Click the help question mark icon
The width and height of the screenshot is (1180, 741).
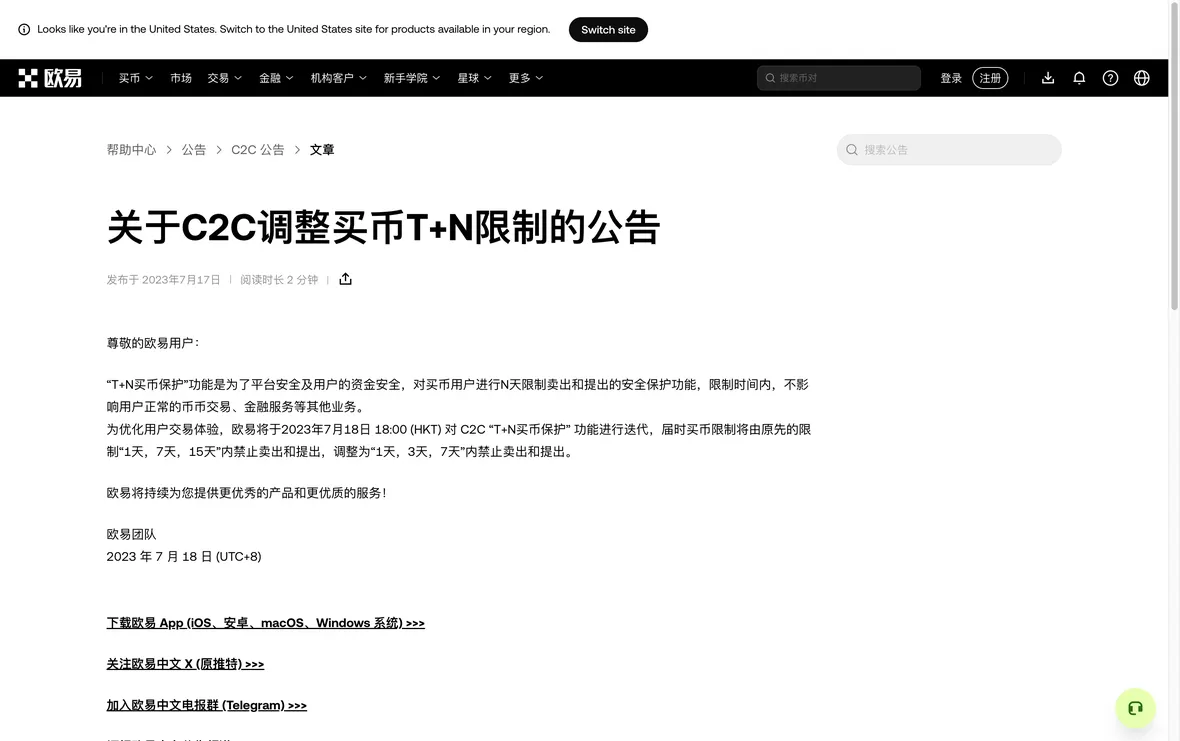tap(1110, 78)
